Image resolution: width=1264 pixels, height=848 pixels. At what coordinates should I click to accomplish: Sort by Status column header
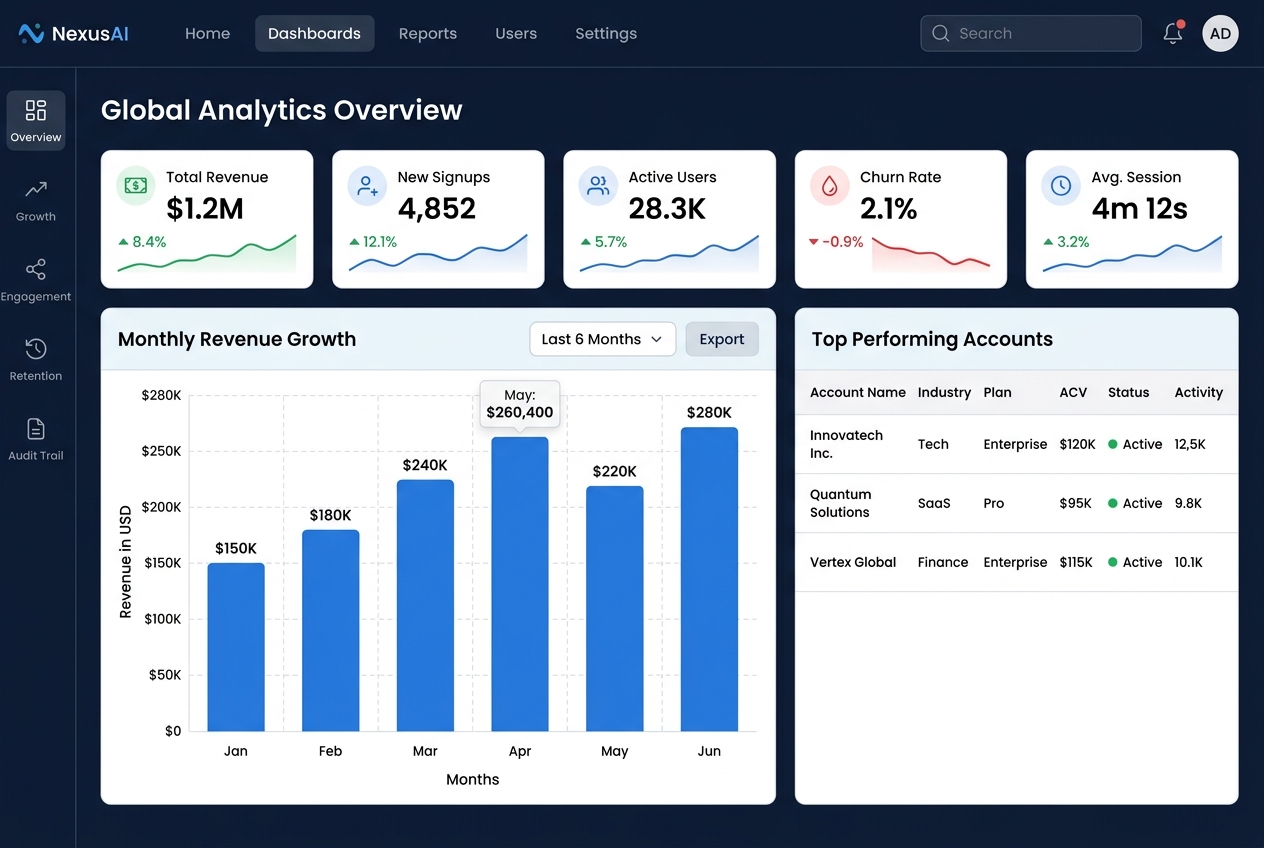(1128, 392)
